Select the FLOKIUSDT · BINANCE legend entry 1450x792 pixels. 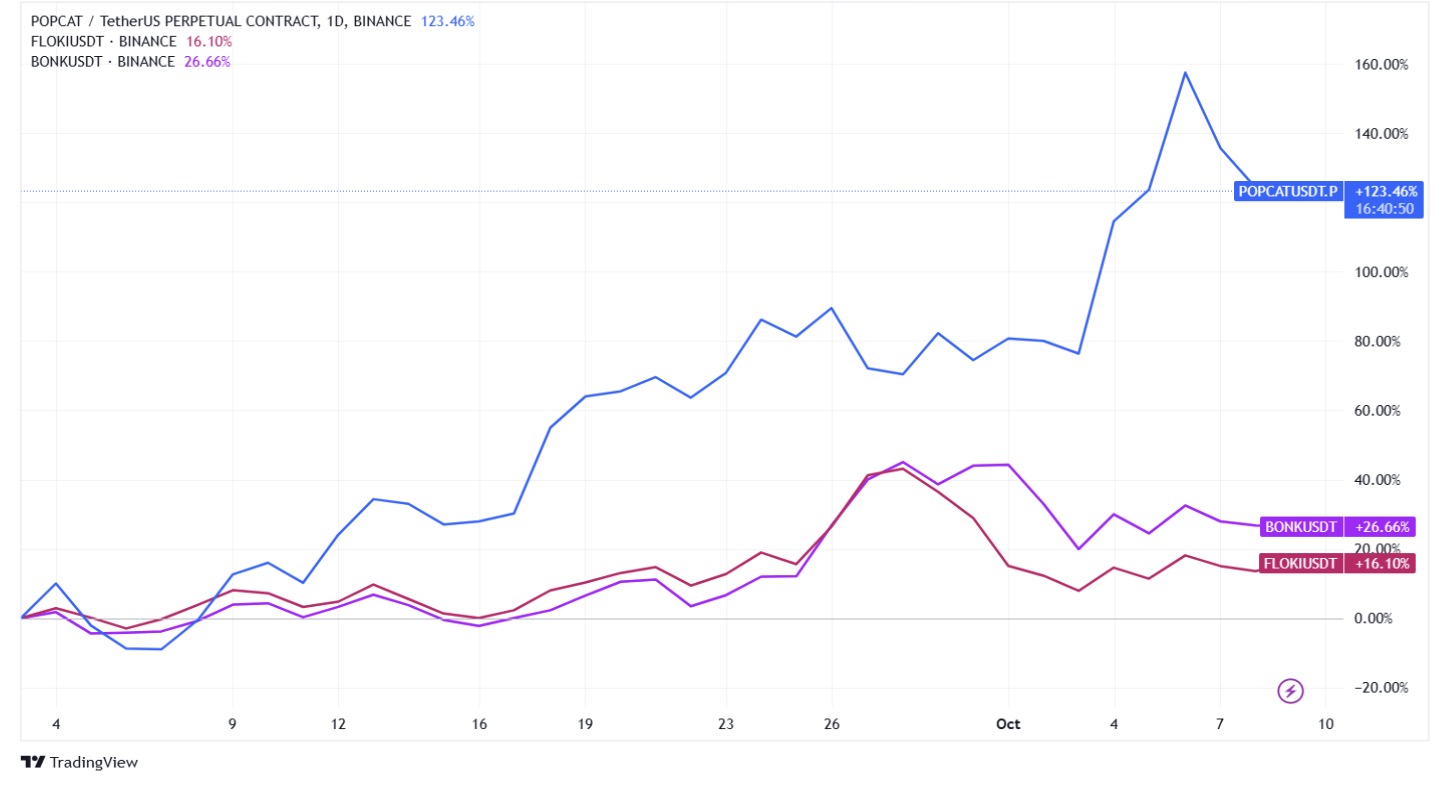coord(104,41)
